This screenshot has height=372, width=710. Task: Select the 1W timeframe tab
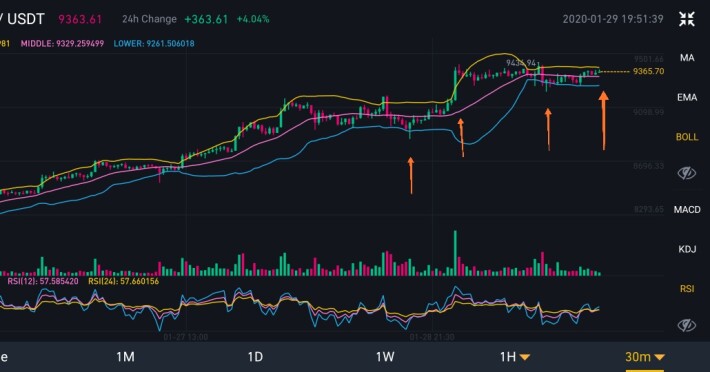coord(385,357)
